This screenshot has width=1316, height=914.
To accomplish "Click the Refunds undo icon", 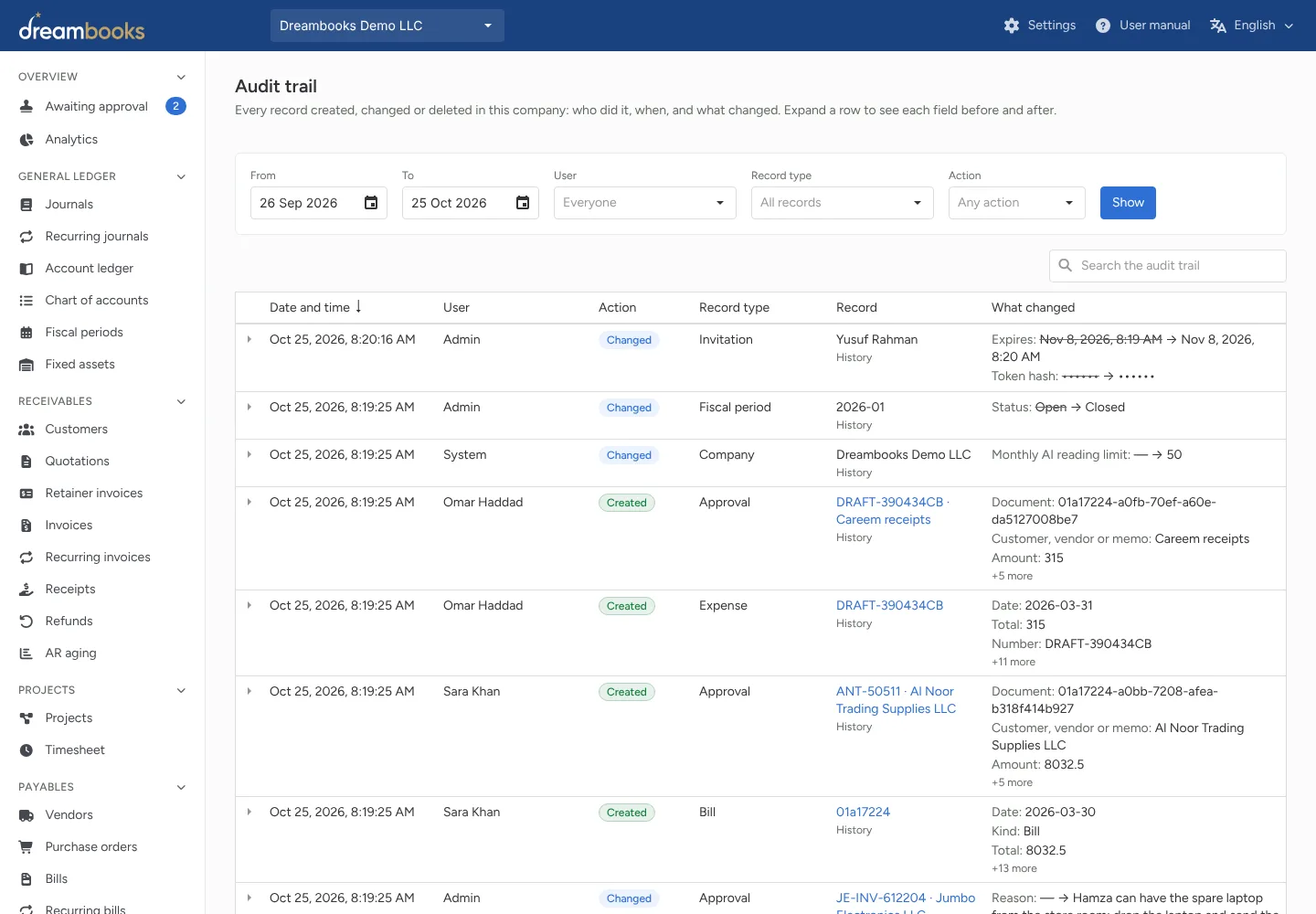I will 27,622.
